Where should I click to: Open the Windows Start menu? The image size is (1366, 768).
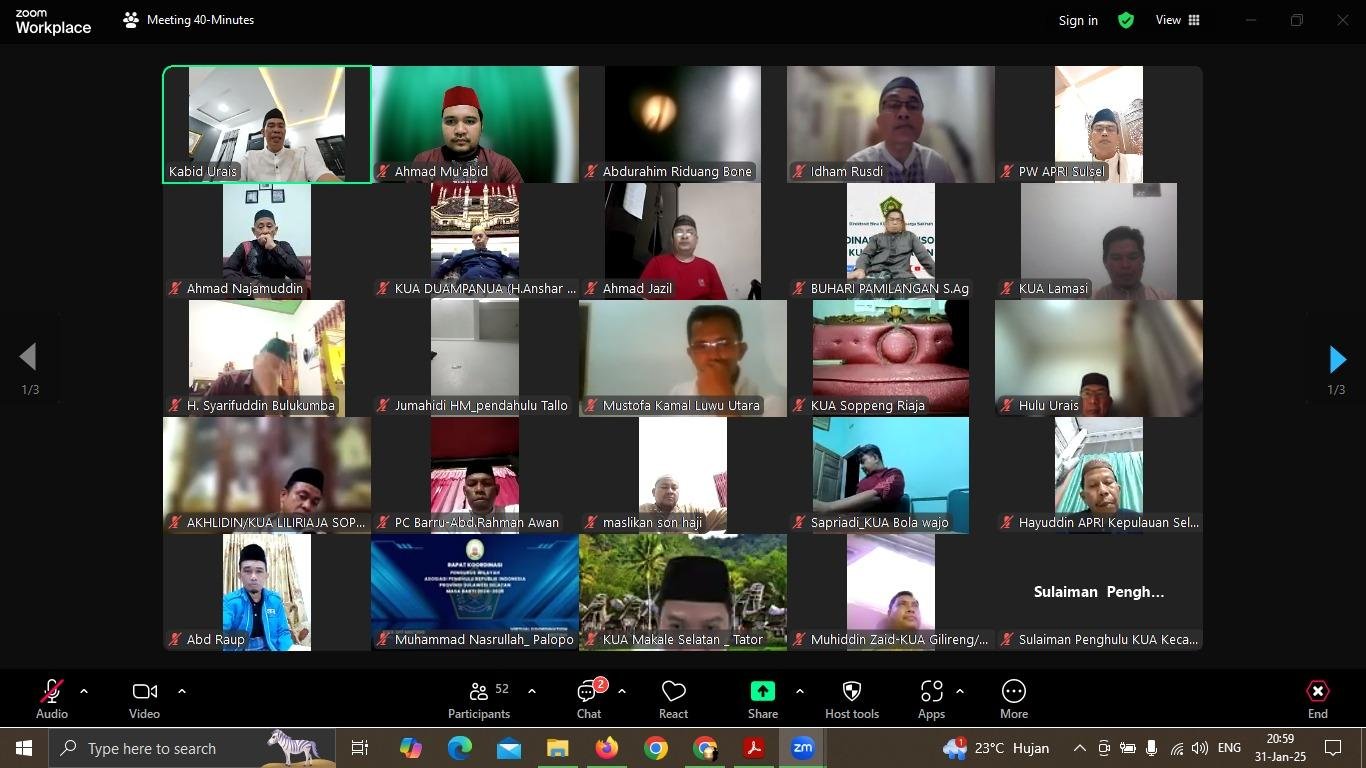[x=24, y=748]
